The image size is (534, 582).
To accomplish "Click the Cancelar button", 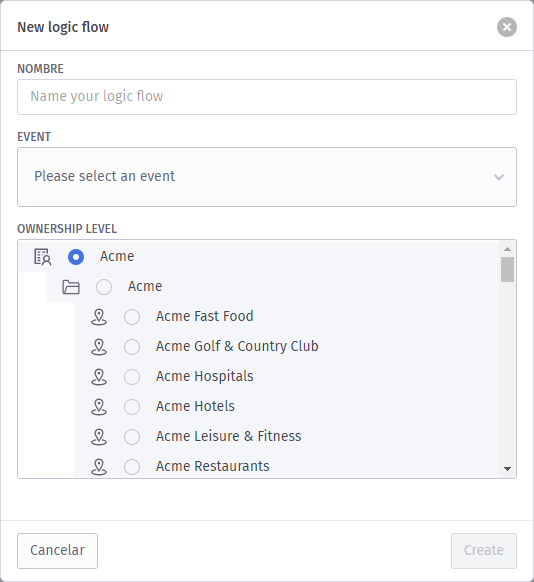I will [58, 551].
